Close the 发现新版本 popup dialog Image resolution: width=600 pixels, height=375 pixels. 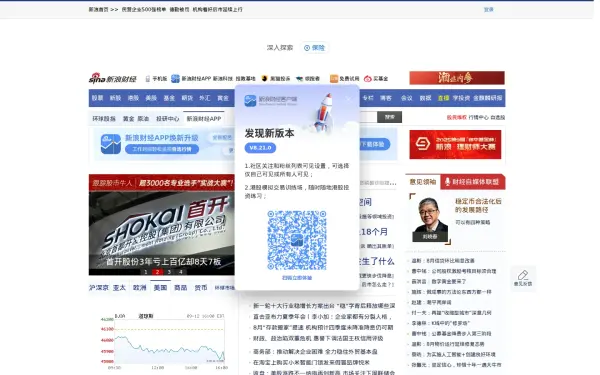tap(348, 99)
